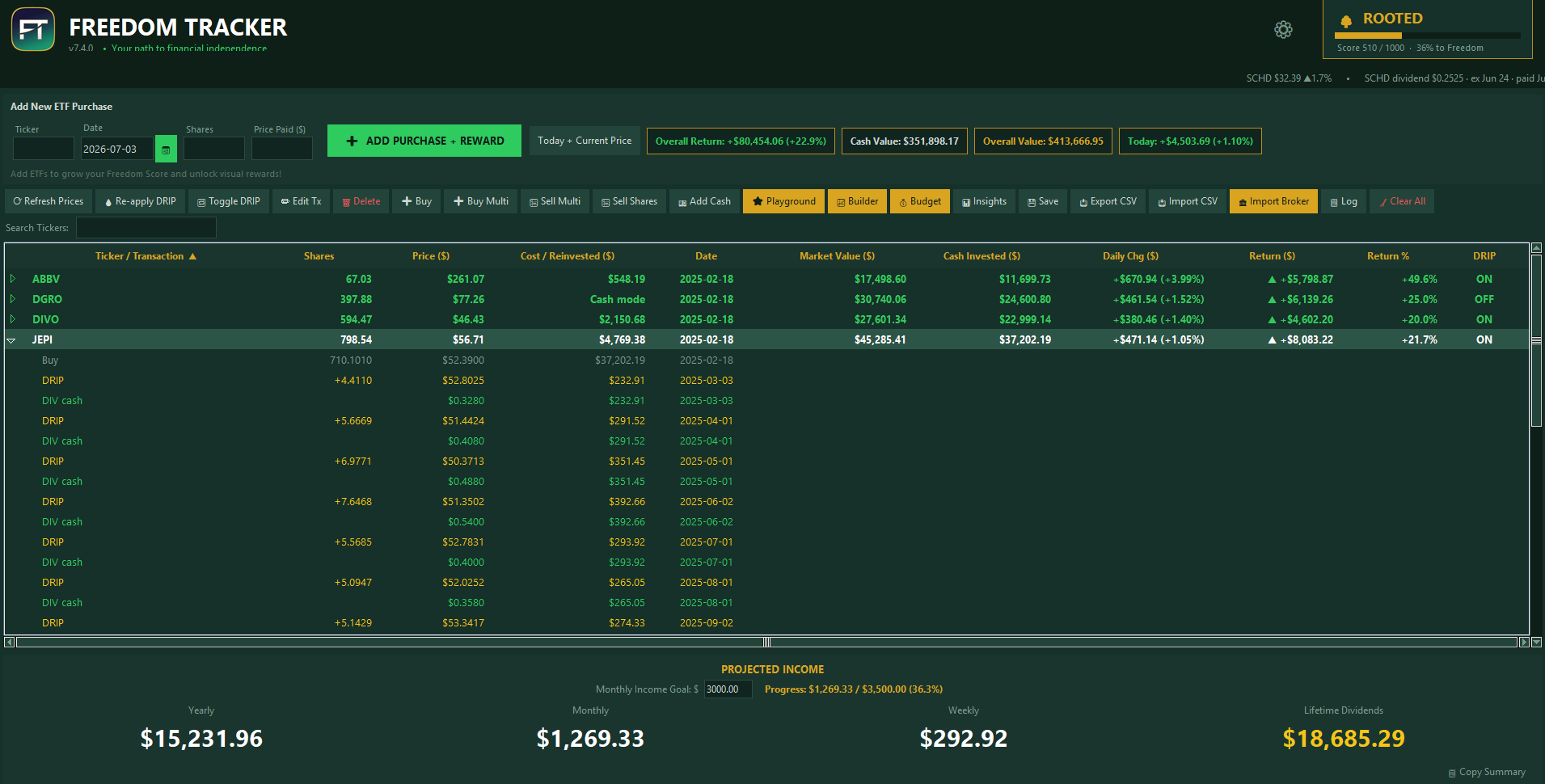Sort by Return % column header
Image resolution: width=1545 pixels, height=784 pixels.
click(1387, 256)
